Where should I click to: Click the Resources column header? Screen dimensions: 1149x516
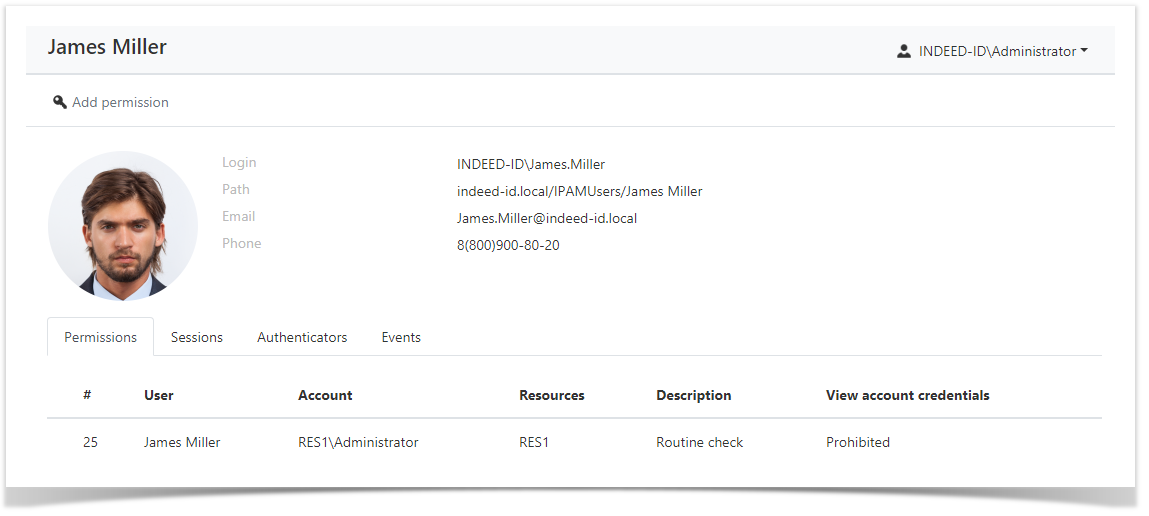point(551,395)
